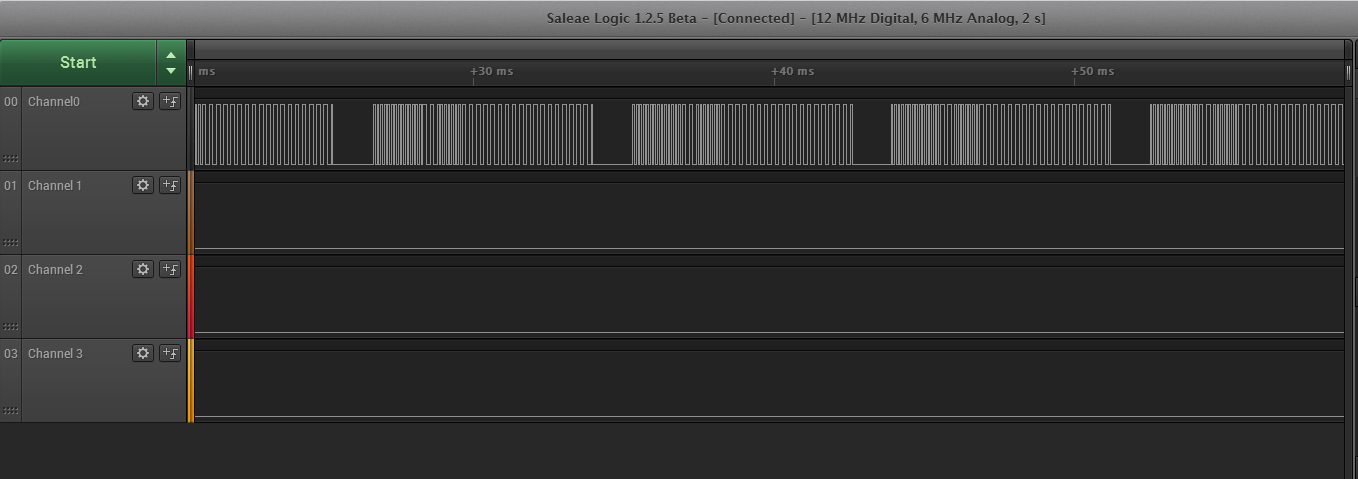
Task: Click the +40 ms timeline marker
Action: tap(793, 71)
